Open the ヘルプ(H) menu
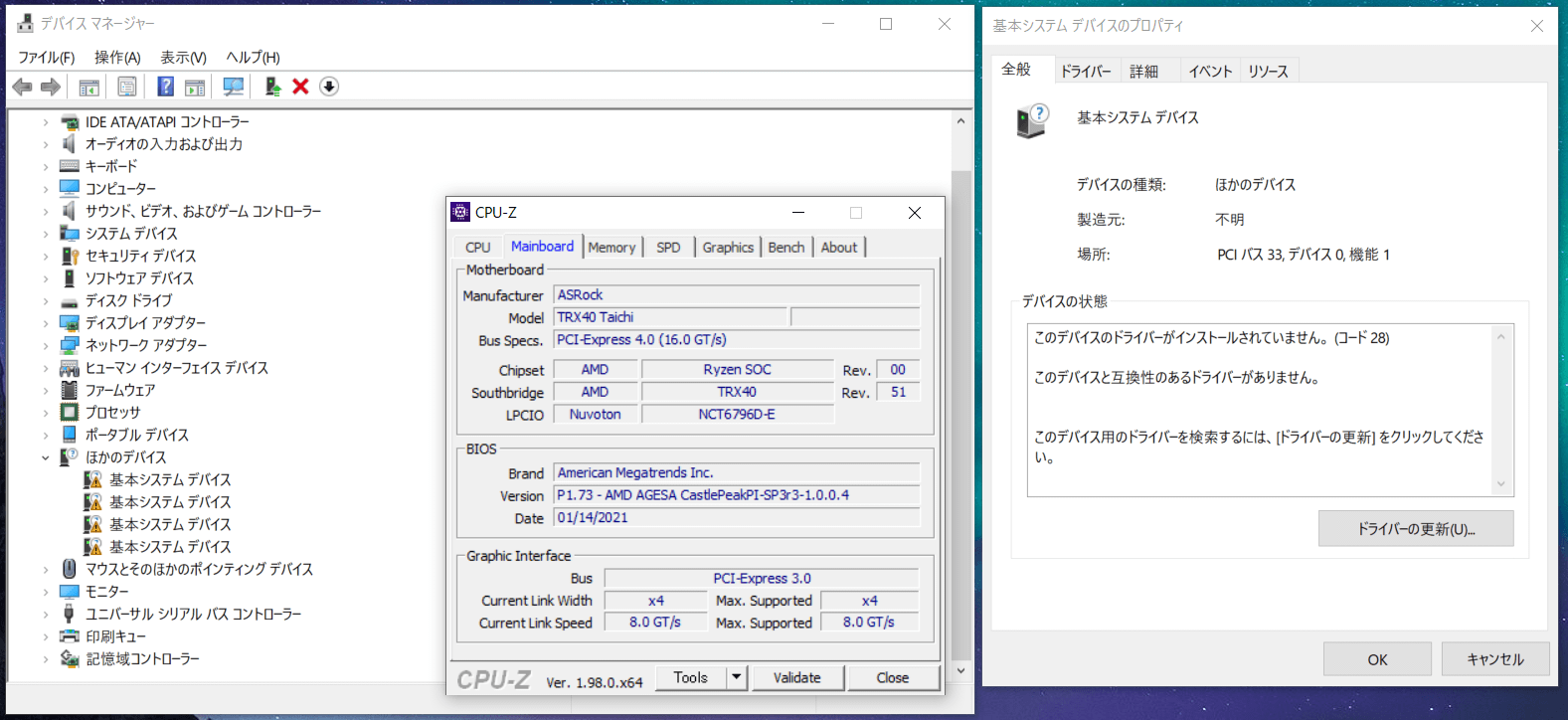Screen dimensions: 1568x720 253,58
